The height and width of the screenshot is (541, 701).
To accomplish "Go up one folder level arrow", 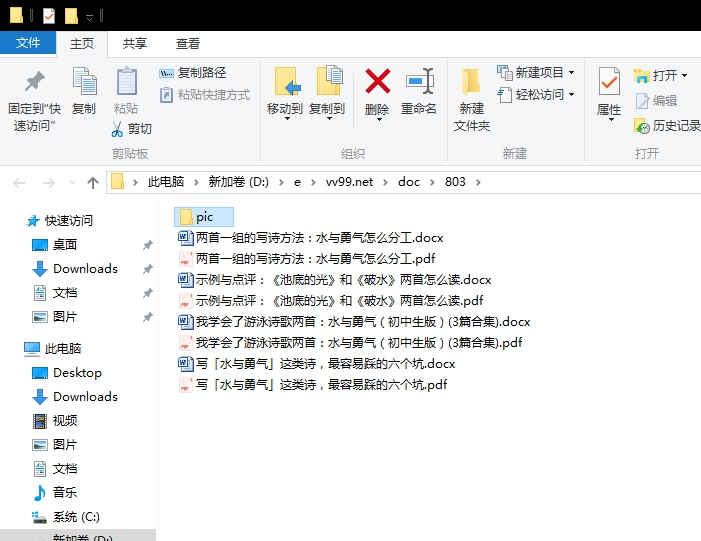I will click(93, 182).
